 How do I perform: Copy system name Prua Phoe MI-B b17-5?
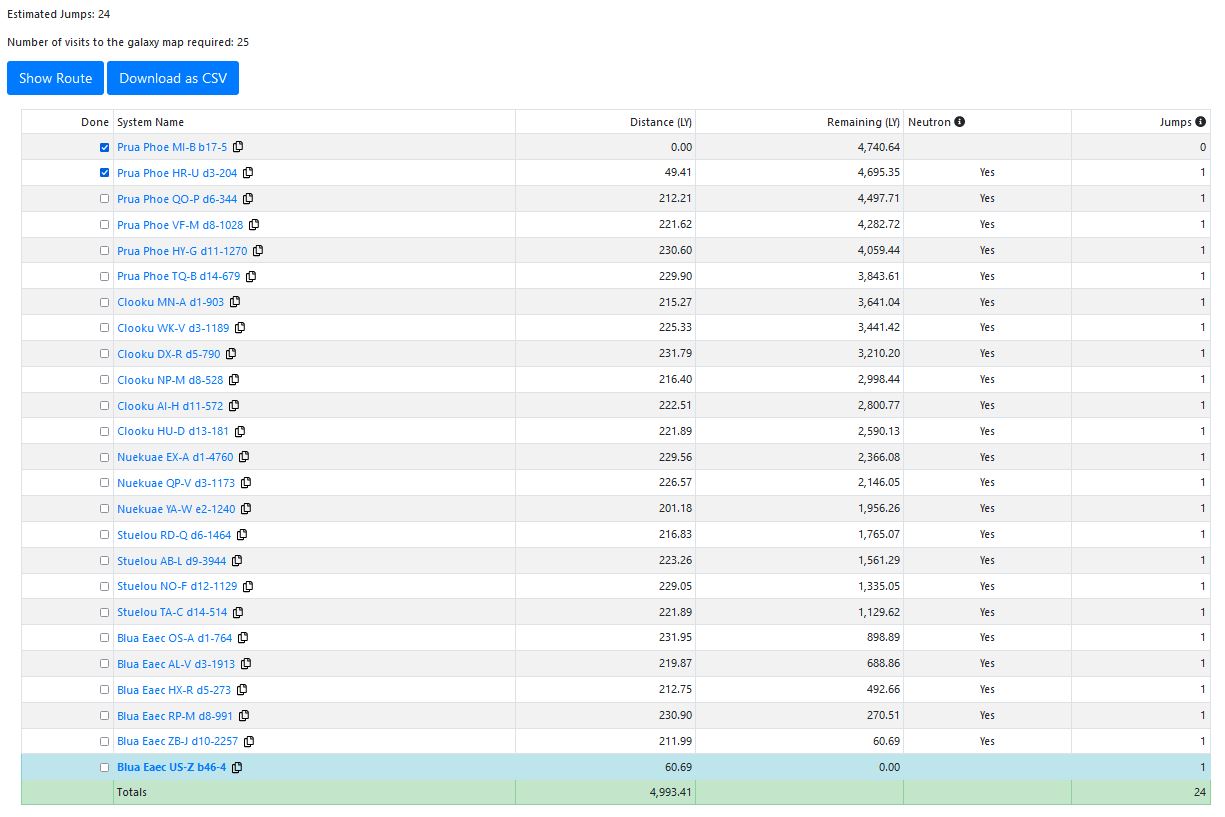pyautogui.click(x=238, y=147)
